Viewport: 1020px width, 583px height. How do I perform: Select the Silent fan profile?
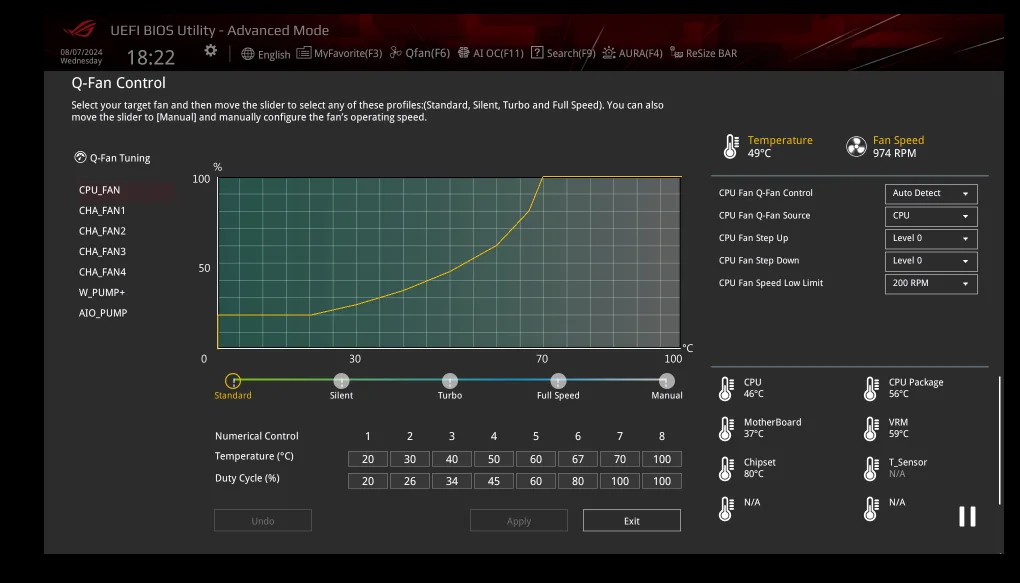pos(341,381)
